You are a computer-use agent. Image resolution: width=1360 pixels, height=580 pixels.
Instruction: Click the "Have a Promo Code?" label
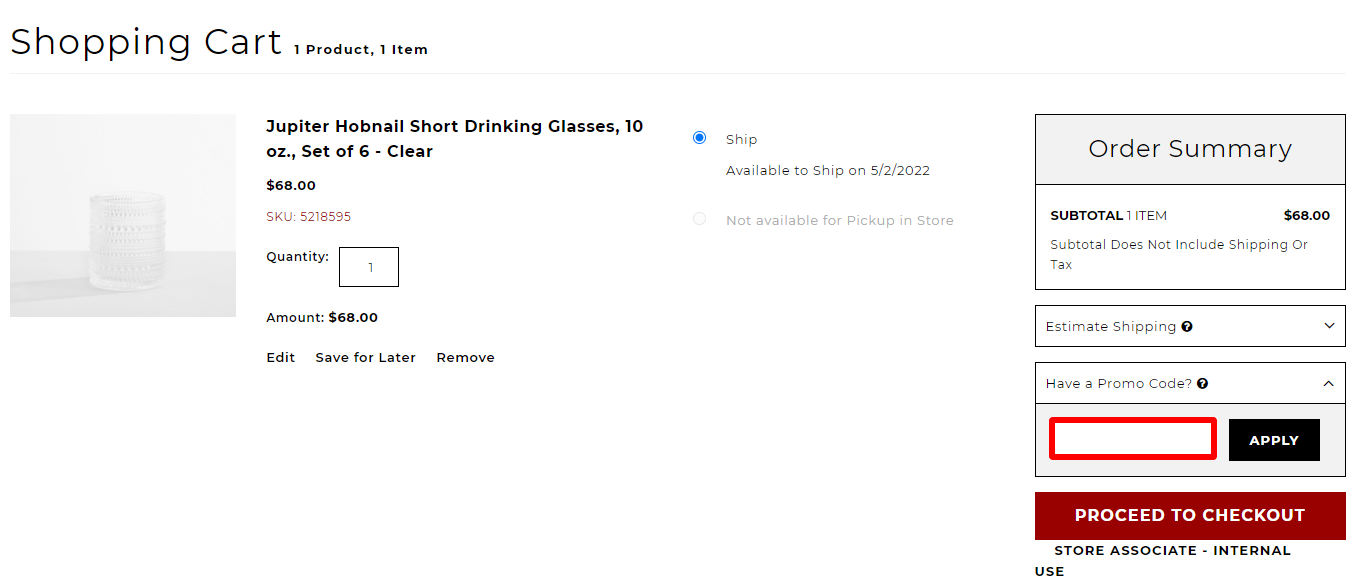coord(1118,384)
